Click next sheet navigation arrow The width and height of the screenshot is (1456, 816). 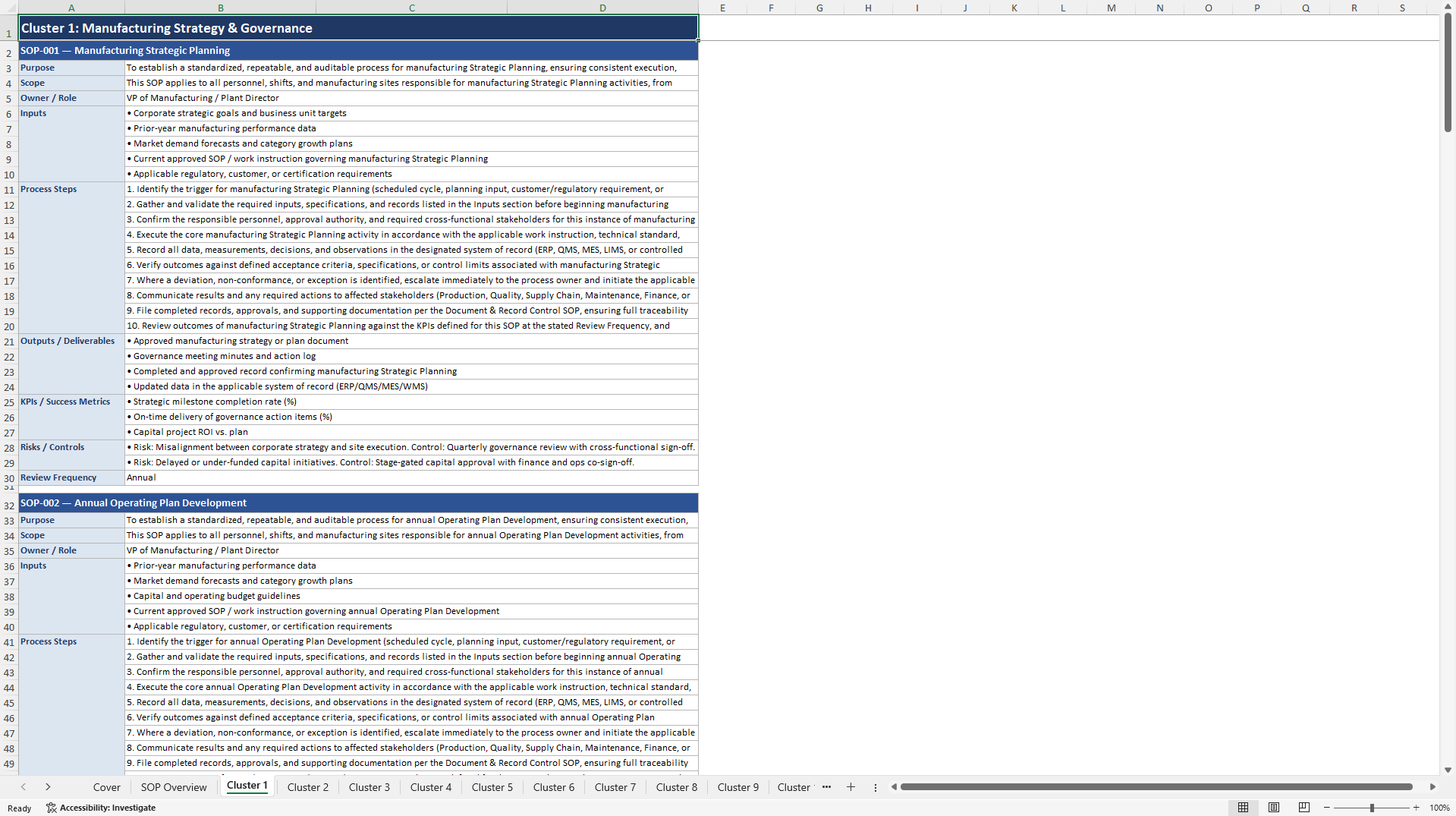(48, 787)
